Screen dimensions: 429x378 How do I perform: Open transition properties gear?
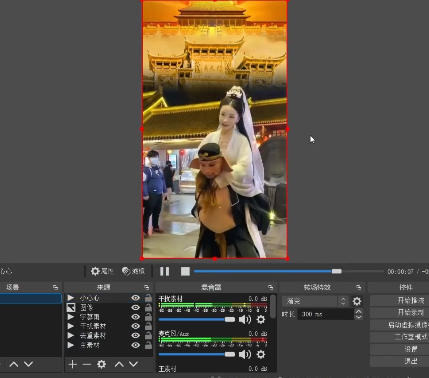point(357,301)
